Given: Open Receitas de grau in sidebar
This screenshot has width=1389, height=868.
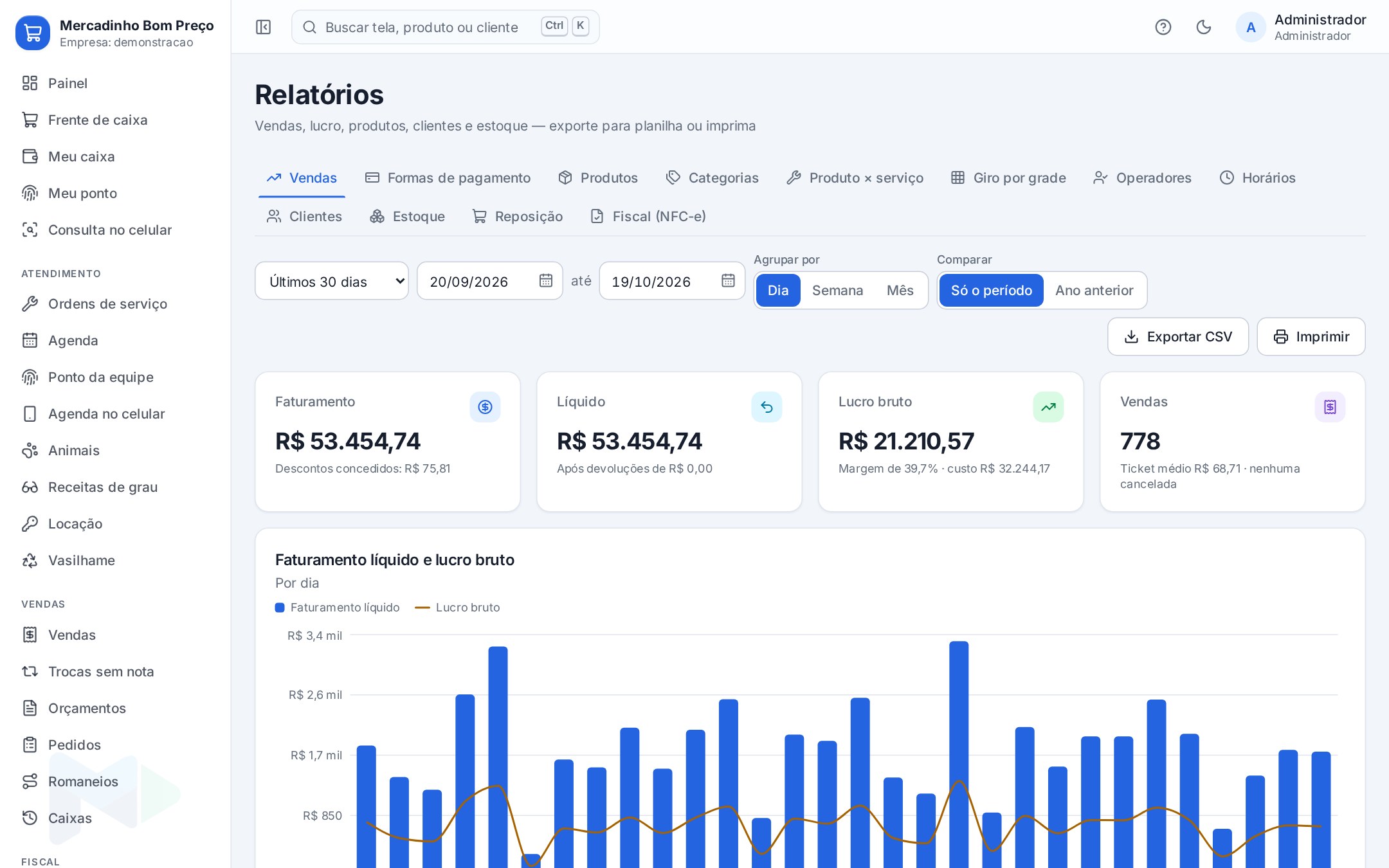Looking at the screenshot, I should coord(116,487).
